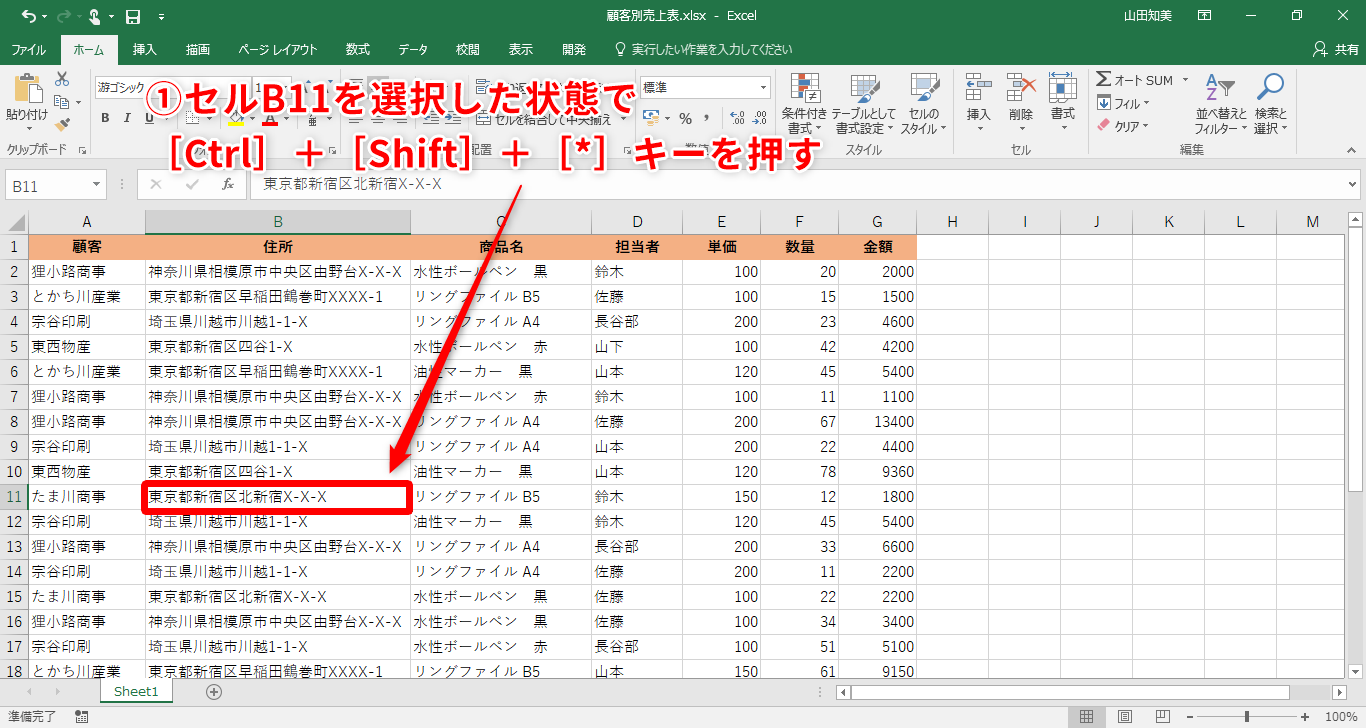Apply percent style with the % icon
This screenshot has width=1366, height=728.
686,118
